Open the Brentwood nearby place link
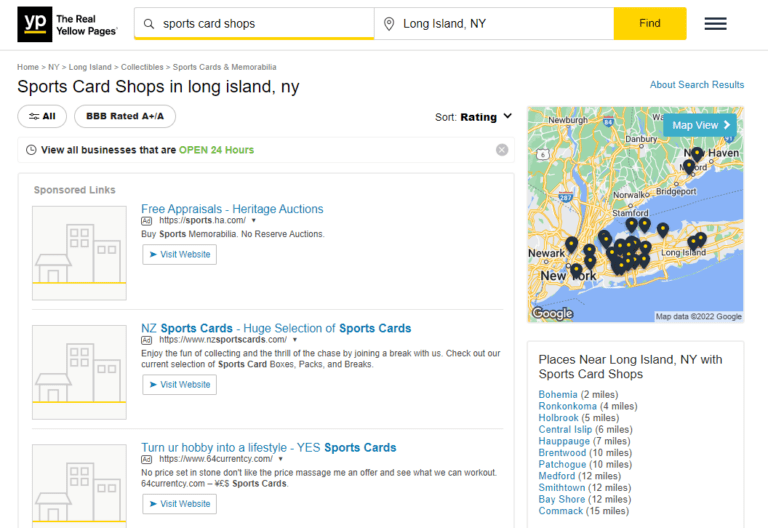This screenshot has height=528, width=768. [562, 453]
